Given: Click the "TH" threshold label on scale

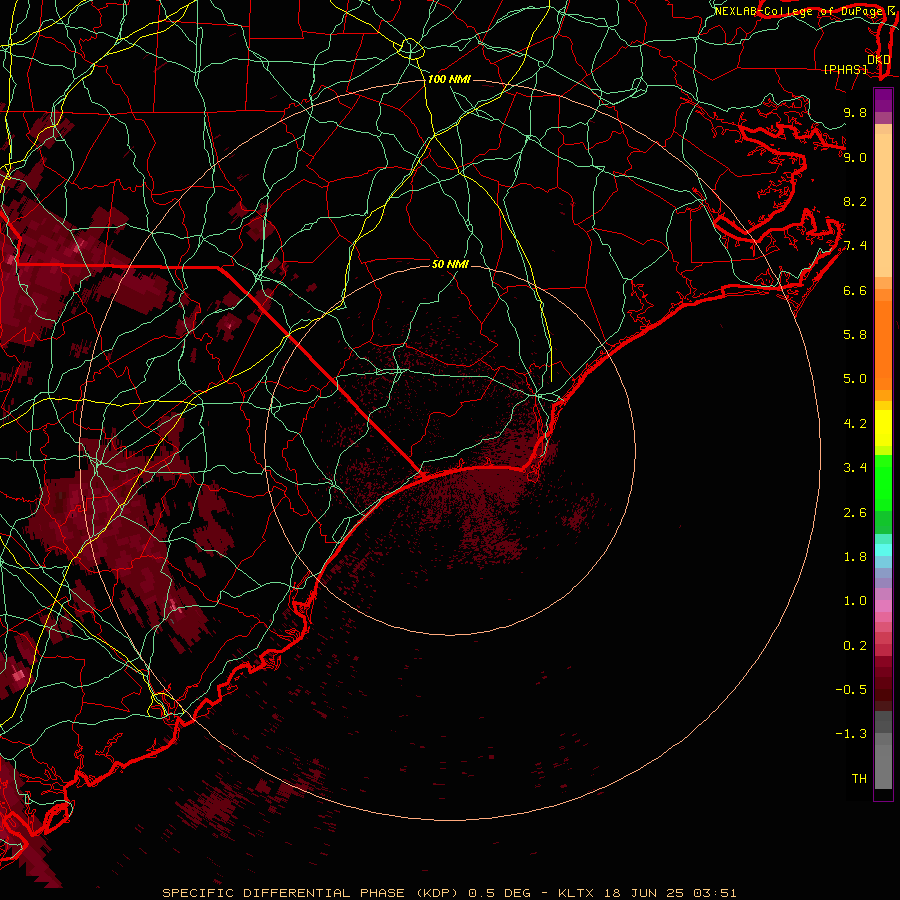Looking at the screenshot, I should 859,779.
